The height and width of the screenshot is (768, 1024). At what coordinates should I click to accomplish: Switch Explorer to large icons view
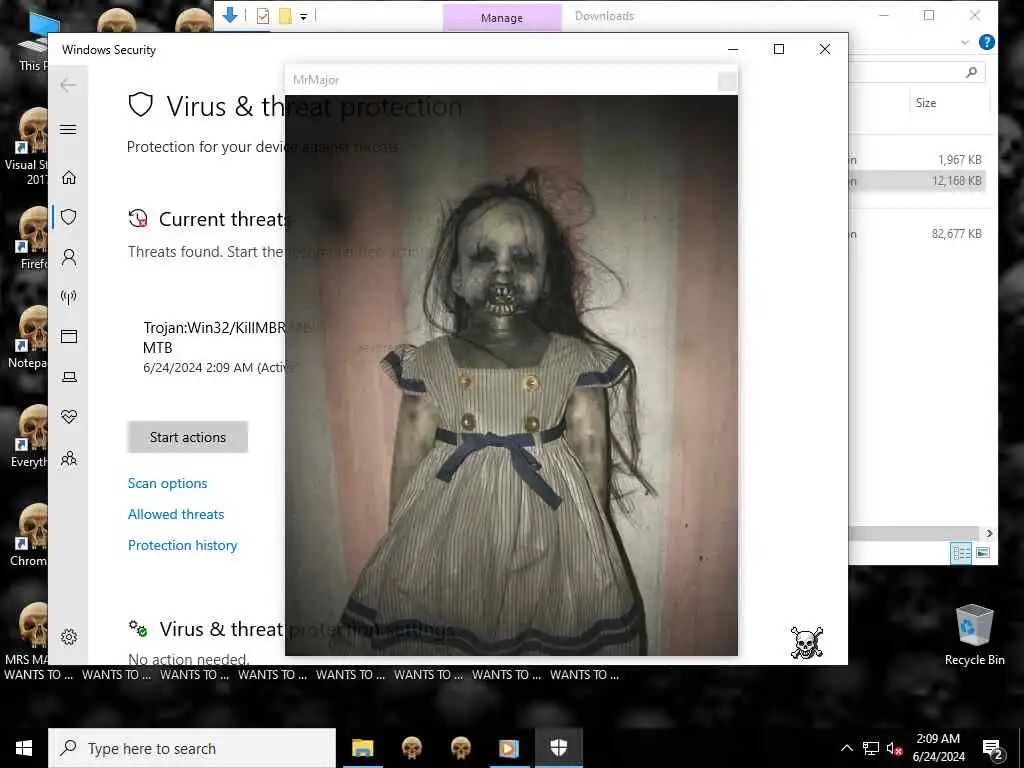tap(983, 553)
